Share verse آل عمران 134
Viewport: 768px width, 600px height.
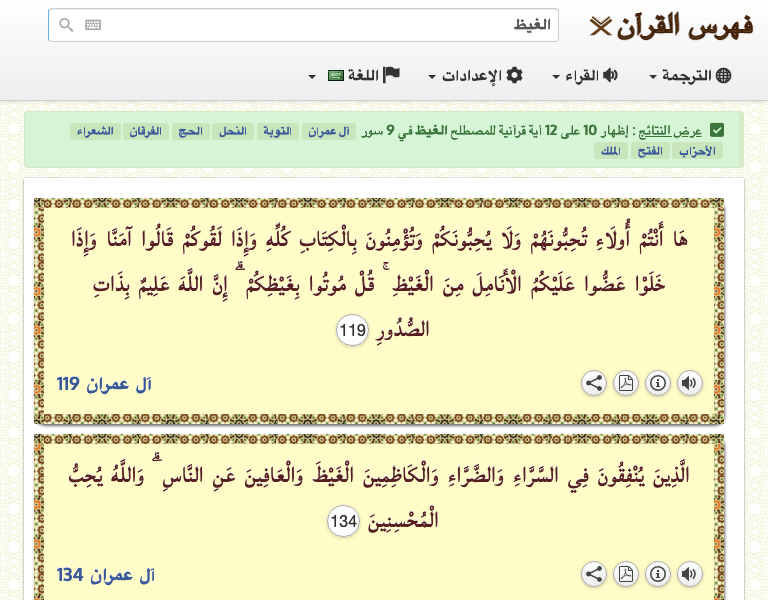594,574
